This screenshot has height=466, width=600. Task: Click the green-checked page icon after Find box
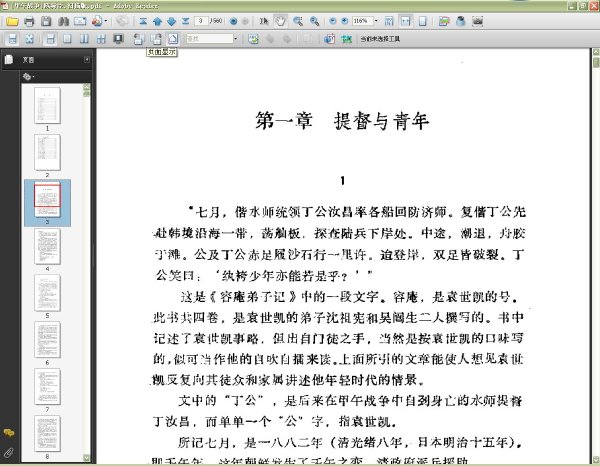253,39
